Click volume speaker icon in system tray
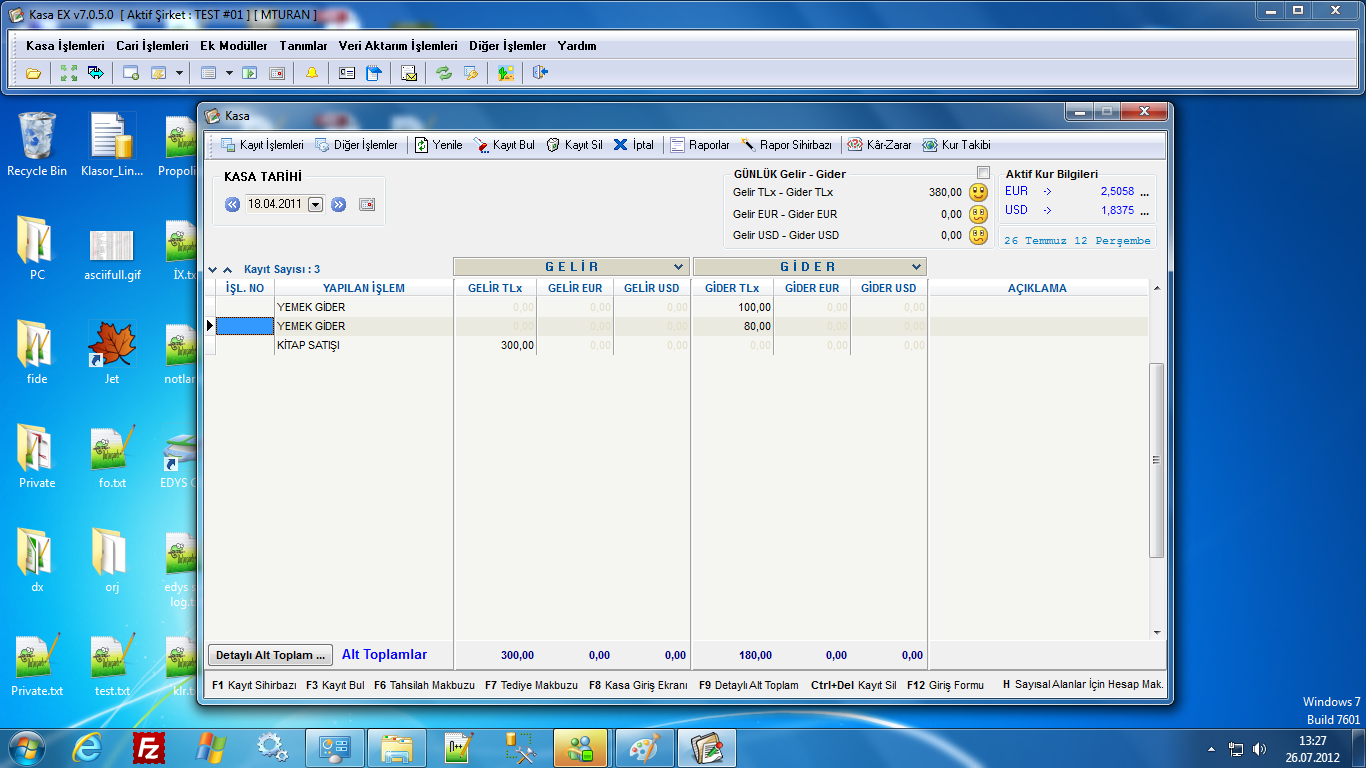Image resolution: width=1366 pixels, height=768 pixels. (1259, 748)
